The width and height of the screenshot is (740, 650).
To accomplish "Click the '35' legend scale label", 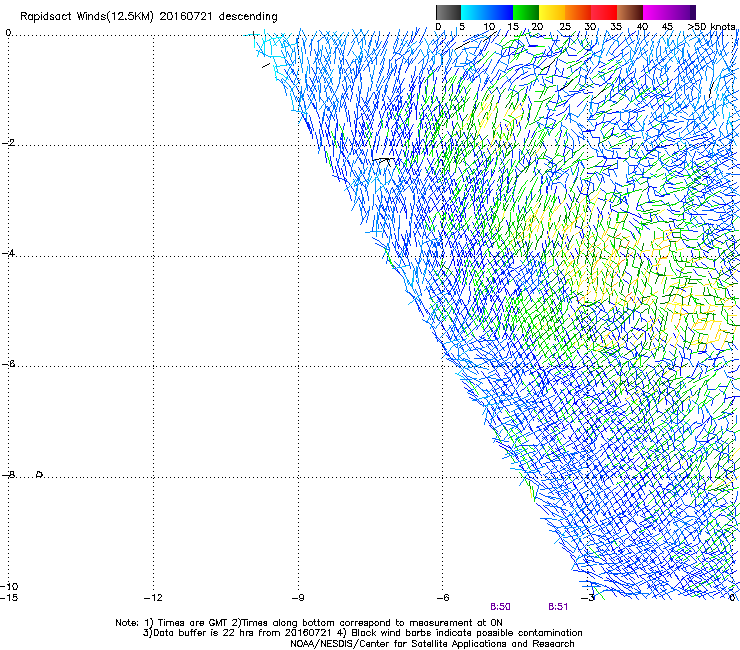I will coord(616,27).
